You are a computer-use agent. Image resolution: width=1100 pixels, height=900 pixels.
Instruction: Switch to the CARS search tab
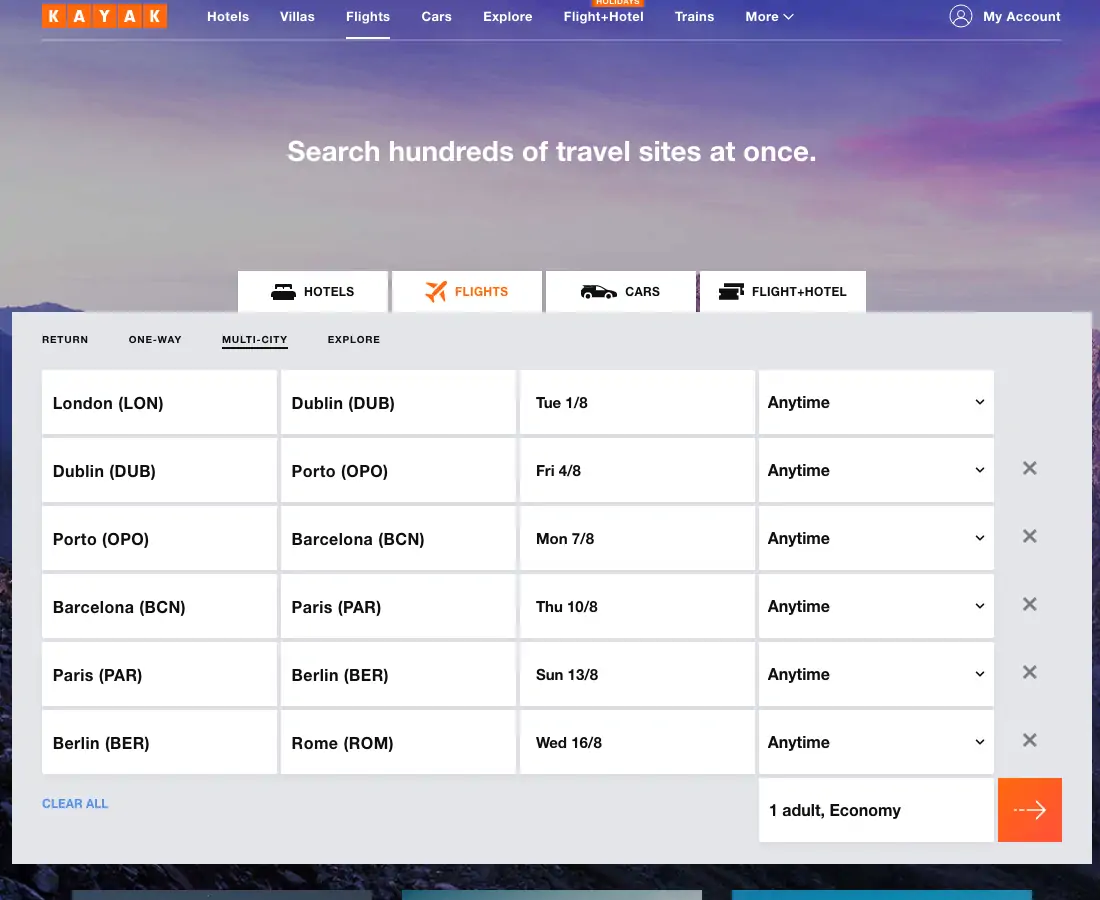pos(621,292)
